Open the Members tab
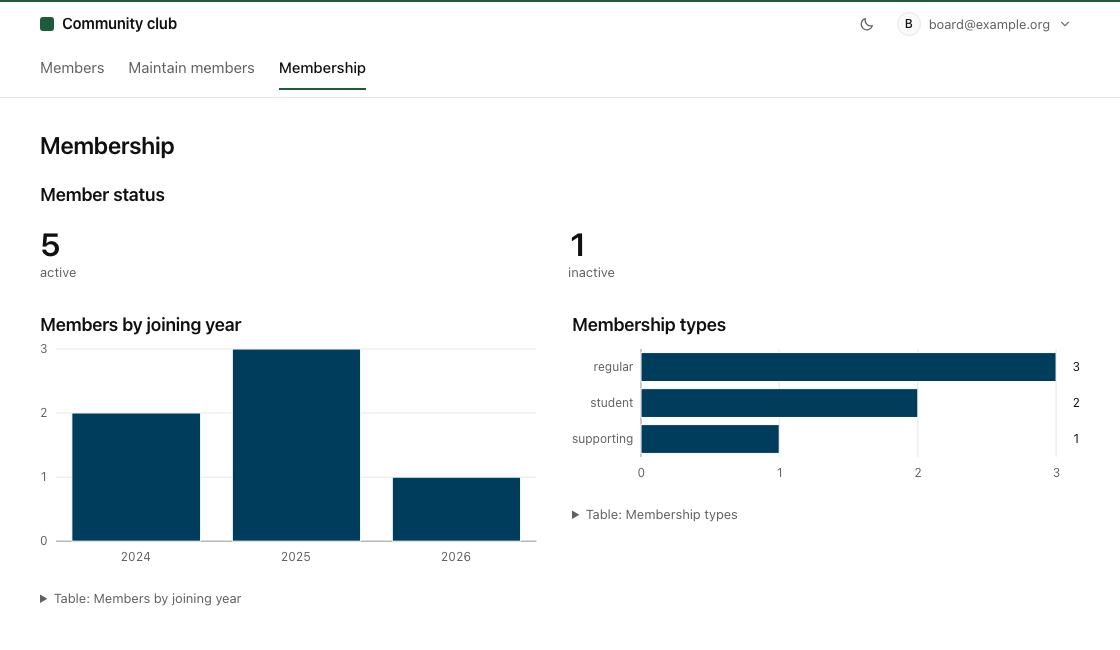This screenshot has height=650, width=1120. pos(72,68)
